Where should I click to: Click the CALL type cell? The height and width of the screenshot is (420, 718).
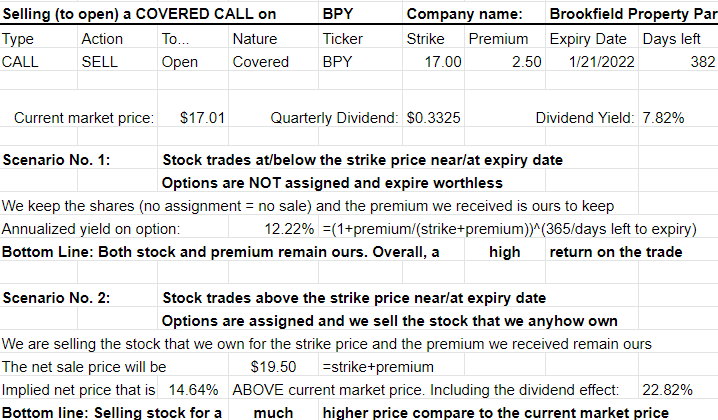tap(39, 61)
